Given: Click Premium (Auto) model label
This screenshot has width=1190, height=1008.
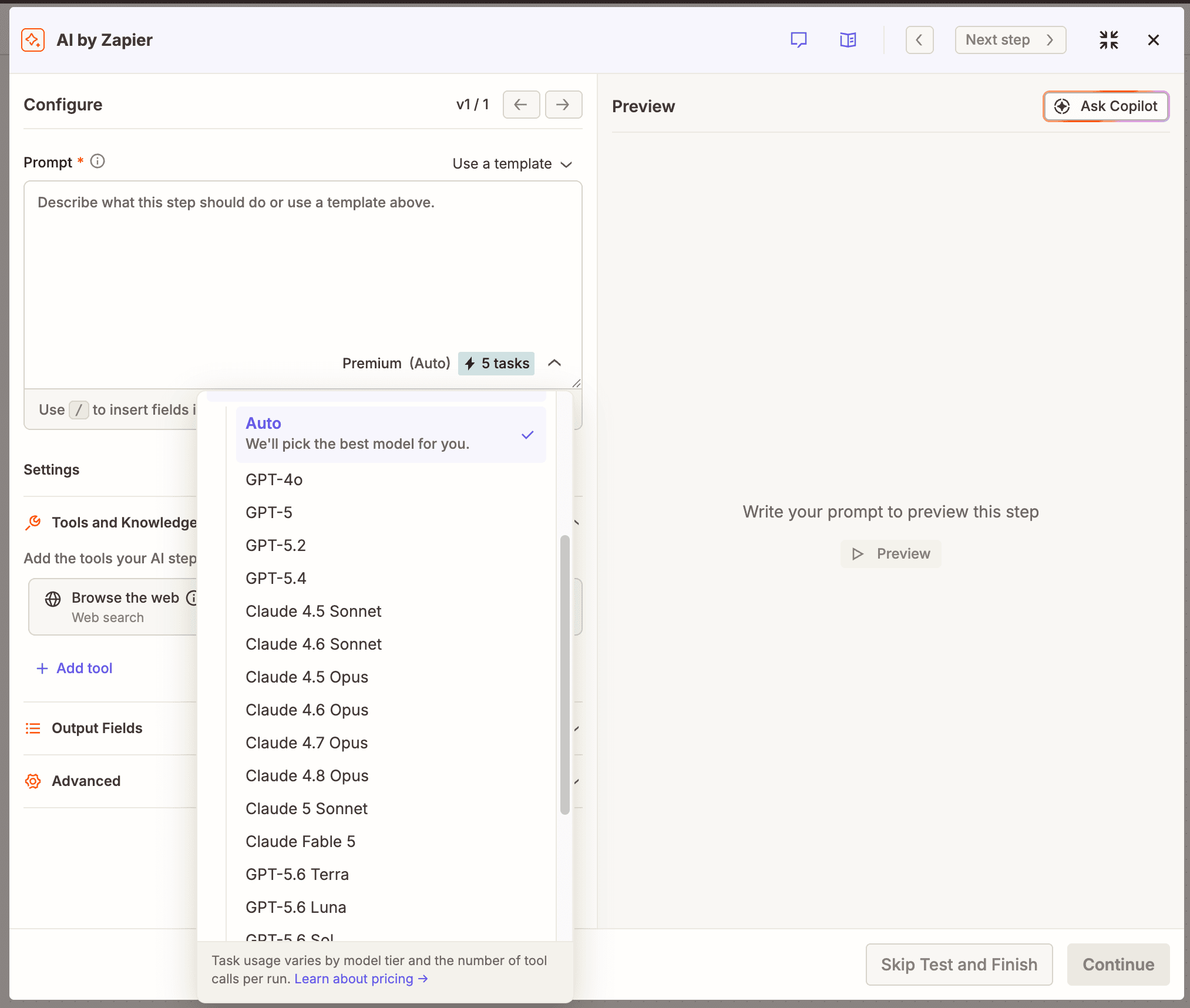Looking at the screenshot, I should (x=396, y=364).
